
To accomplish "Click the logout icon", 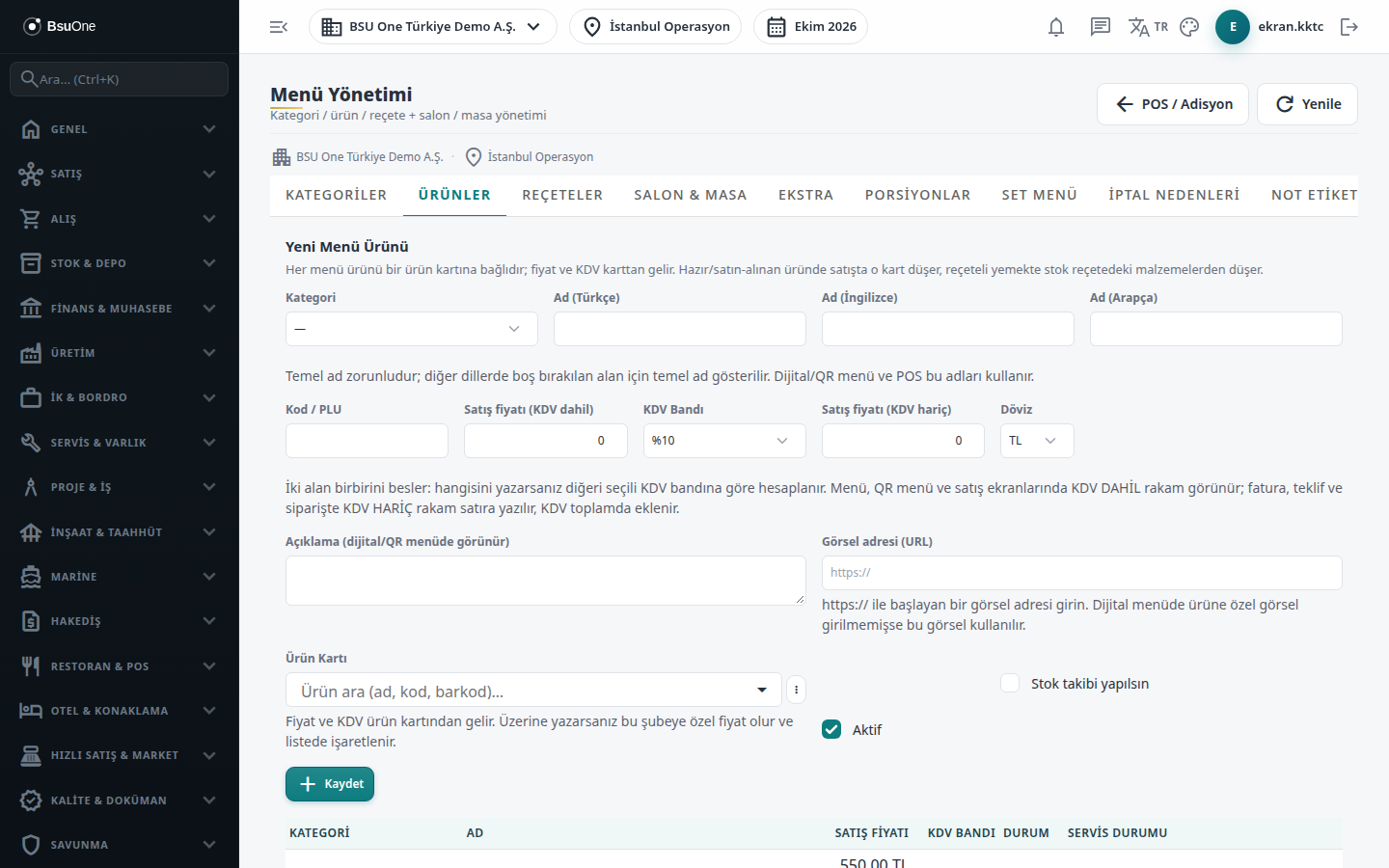I will (1349, 27).
